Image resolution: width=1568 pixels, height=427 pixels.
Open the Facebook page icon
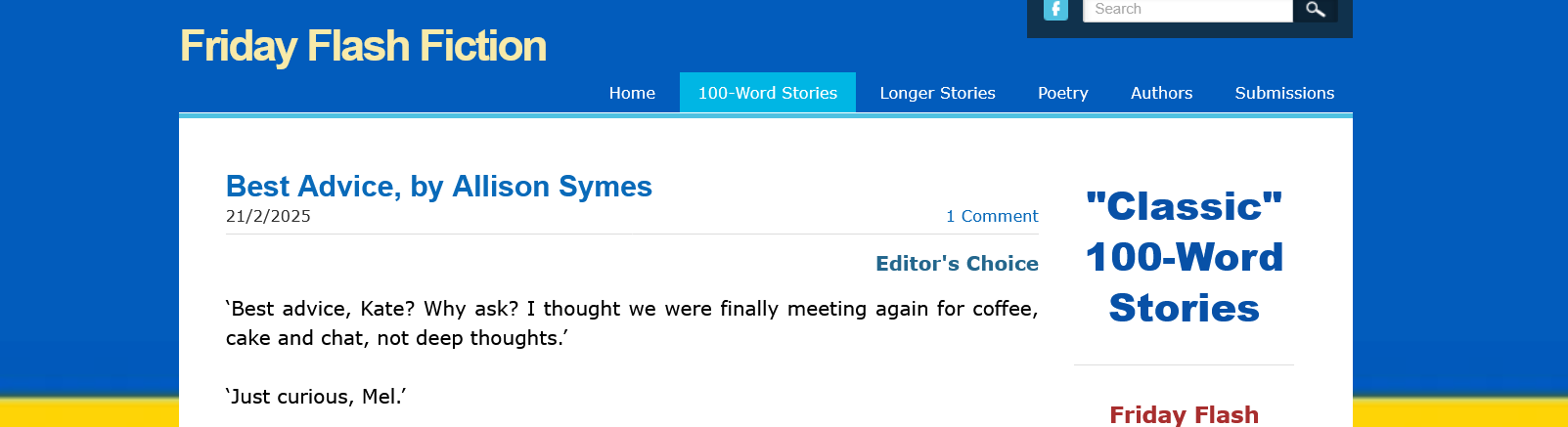click(x=1055, y=9)
